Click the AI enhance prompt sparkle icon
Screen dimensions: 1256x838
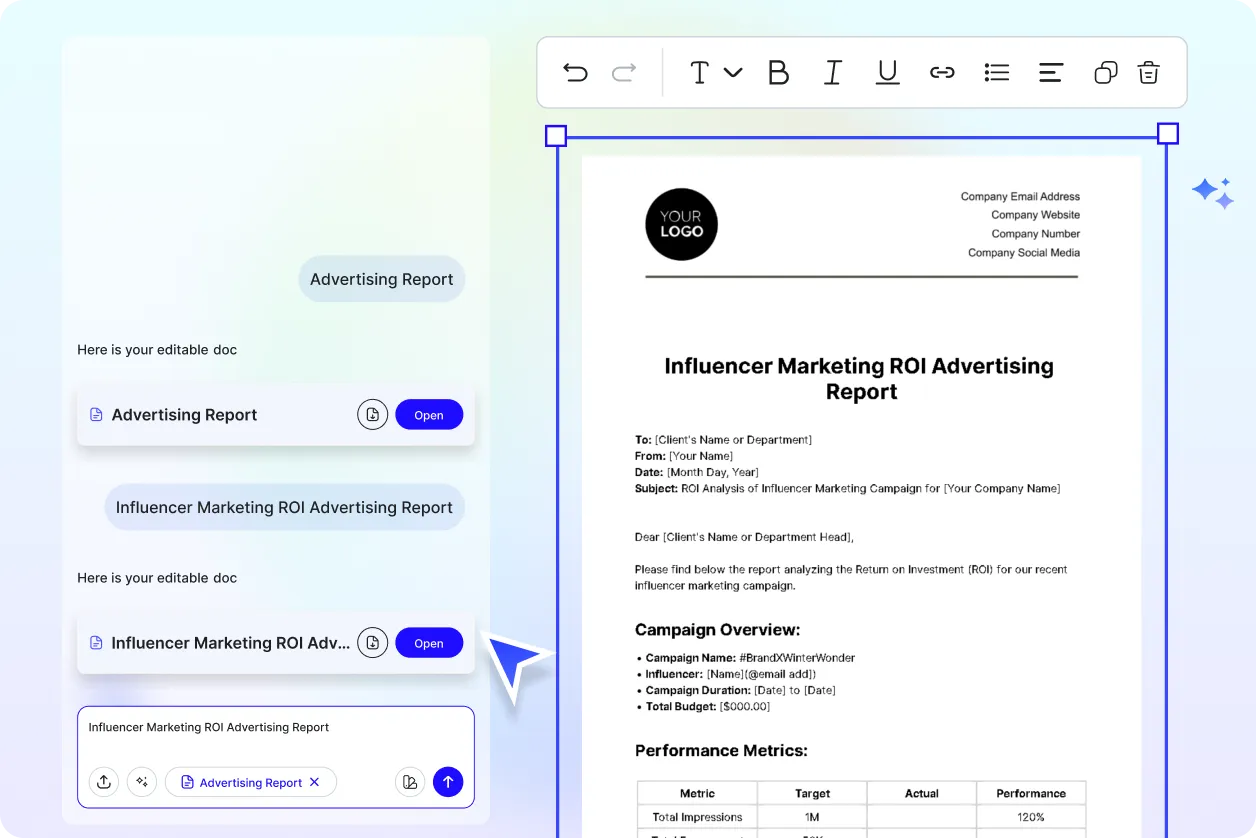[142, 782]
